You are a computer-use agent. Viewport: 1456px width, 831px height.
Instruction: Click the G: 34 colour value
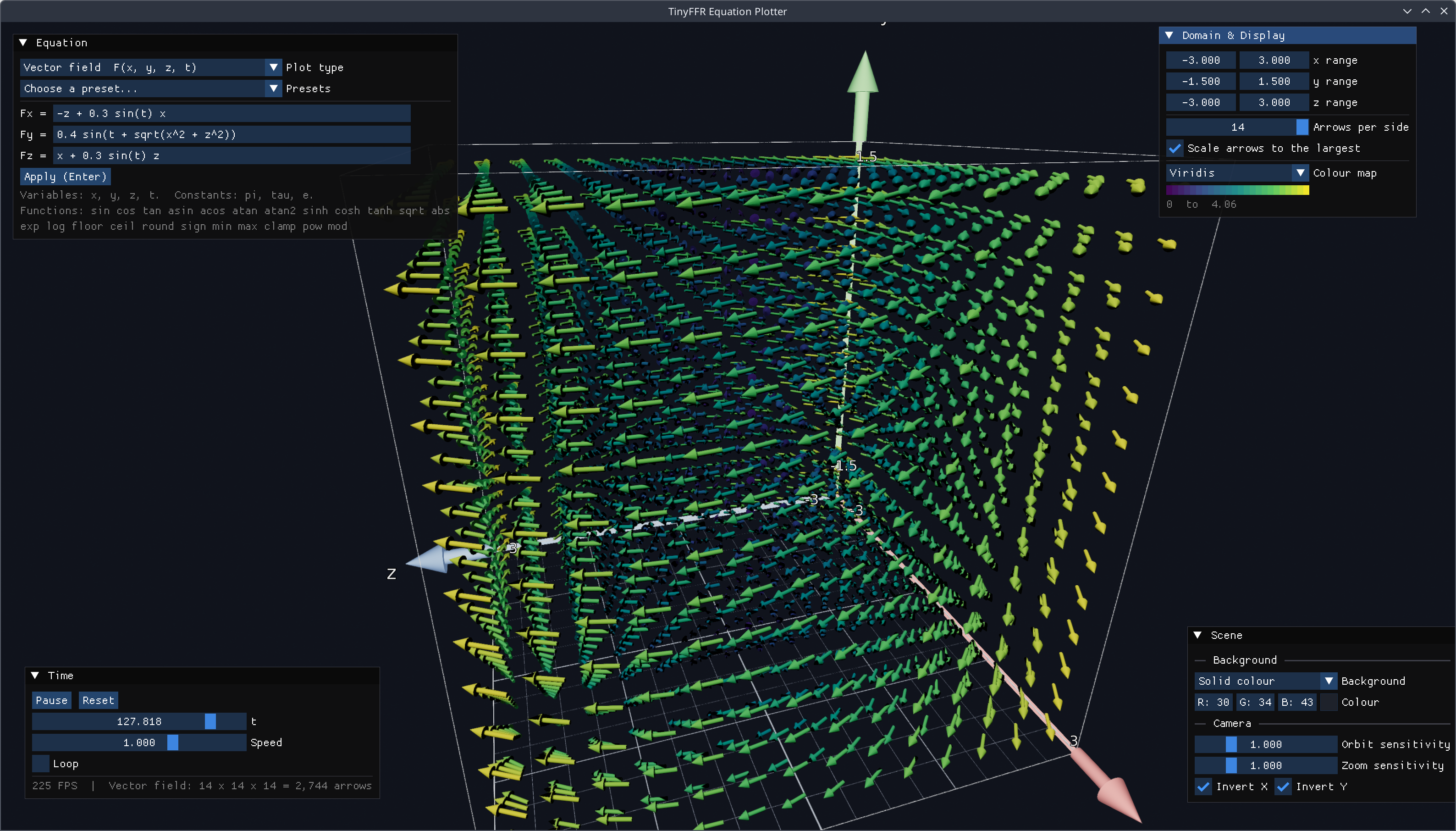click(x=1256, y=702)
